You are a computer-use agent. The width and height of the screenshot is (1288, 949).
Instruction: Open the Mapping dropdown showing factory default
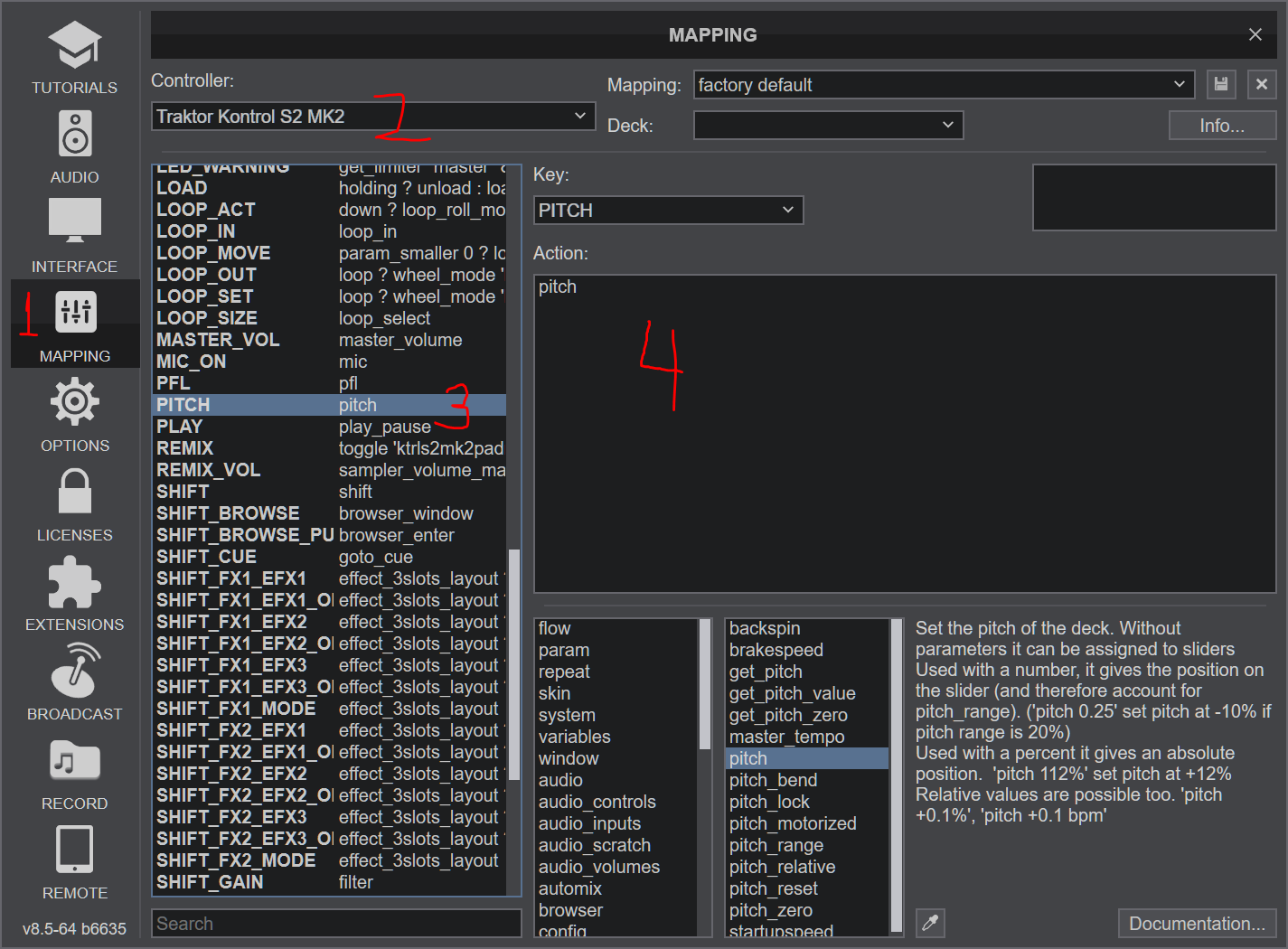coord(944,85)
